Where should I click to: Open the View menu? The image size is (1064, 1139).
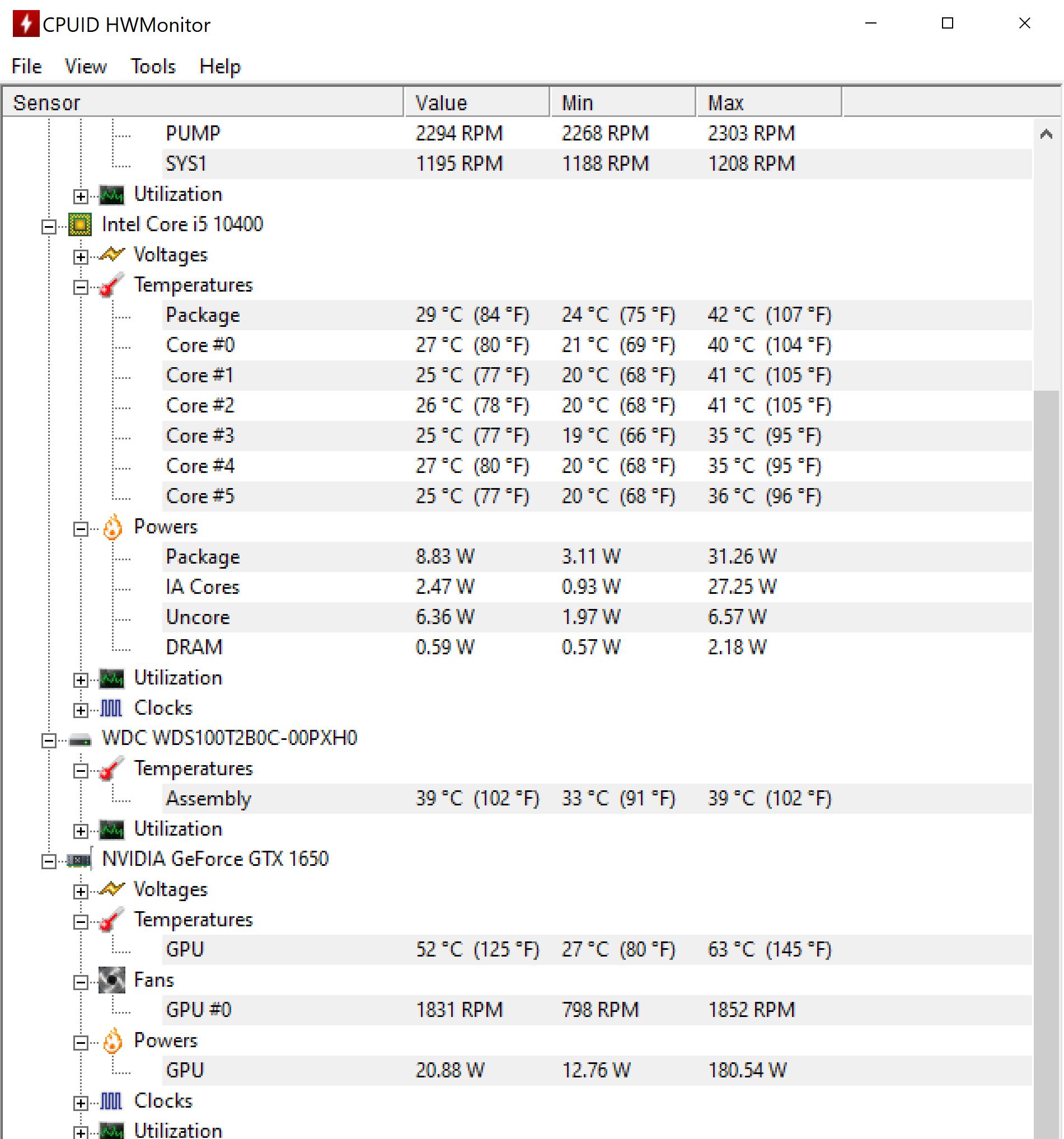pos(86,67)
